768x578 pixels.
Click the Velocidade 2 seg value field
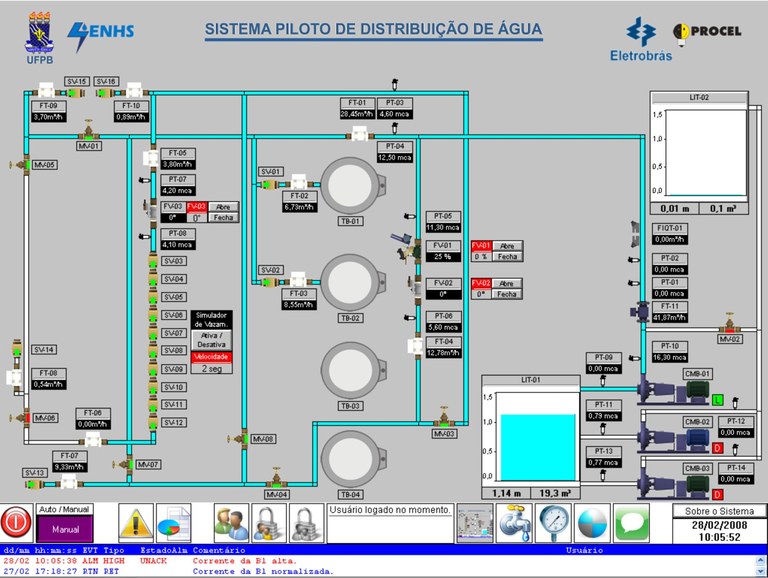point(210,368)
